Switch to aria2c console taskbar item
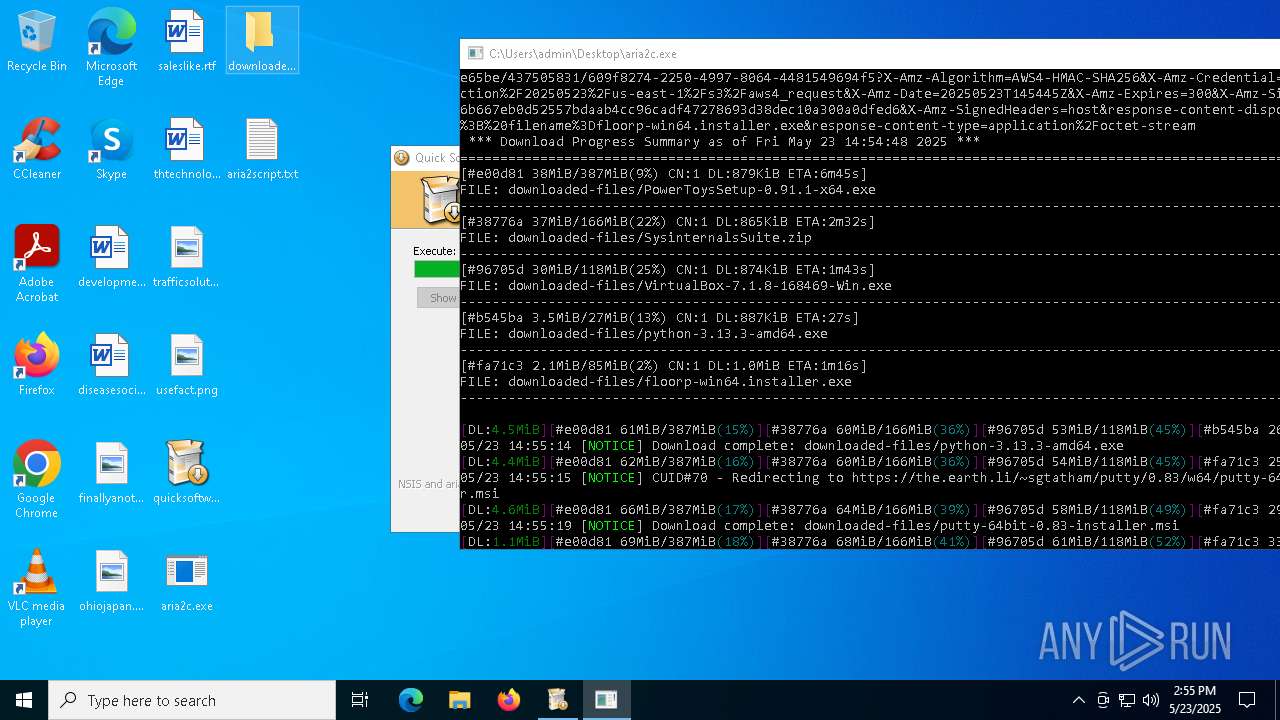Viewport: 1280px width, 720px height. click(x=606, y=700)
